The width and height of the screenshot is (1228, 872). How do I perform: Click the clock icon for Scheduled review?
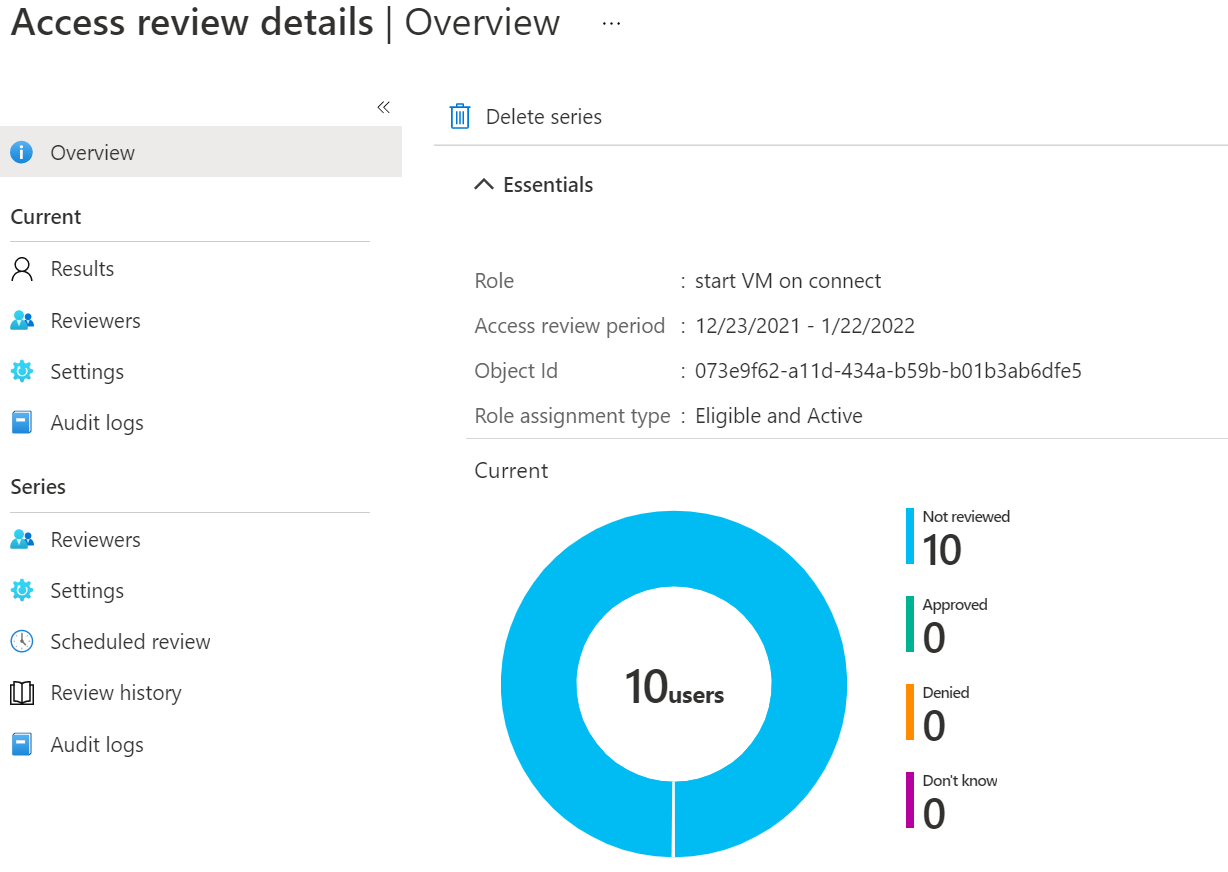click(22, 642)
